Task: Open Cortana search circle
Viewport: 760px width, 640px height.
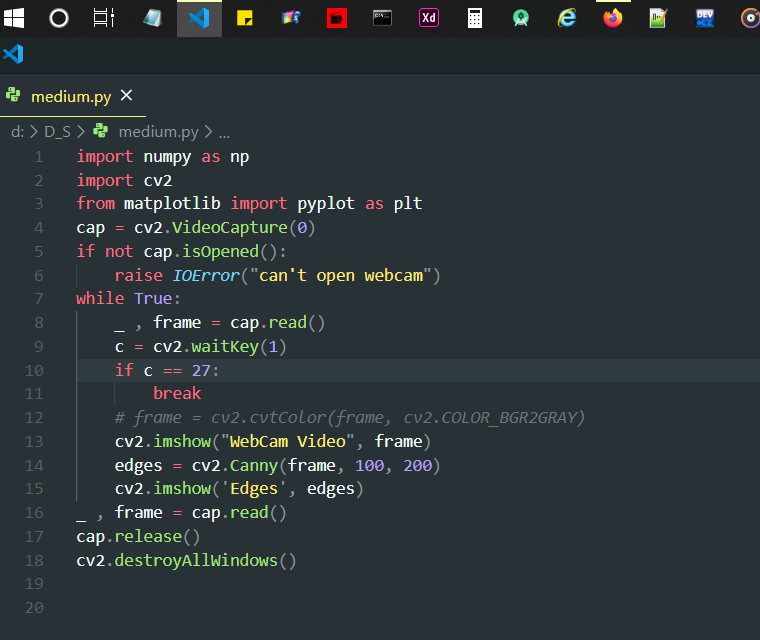Action: [59, 18]
